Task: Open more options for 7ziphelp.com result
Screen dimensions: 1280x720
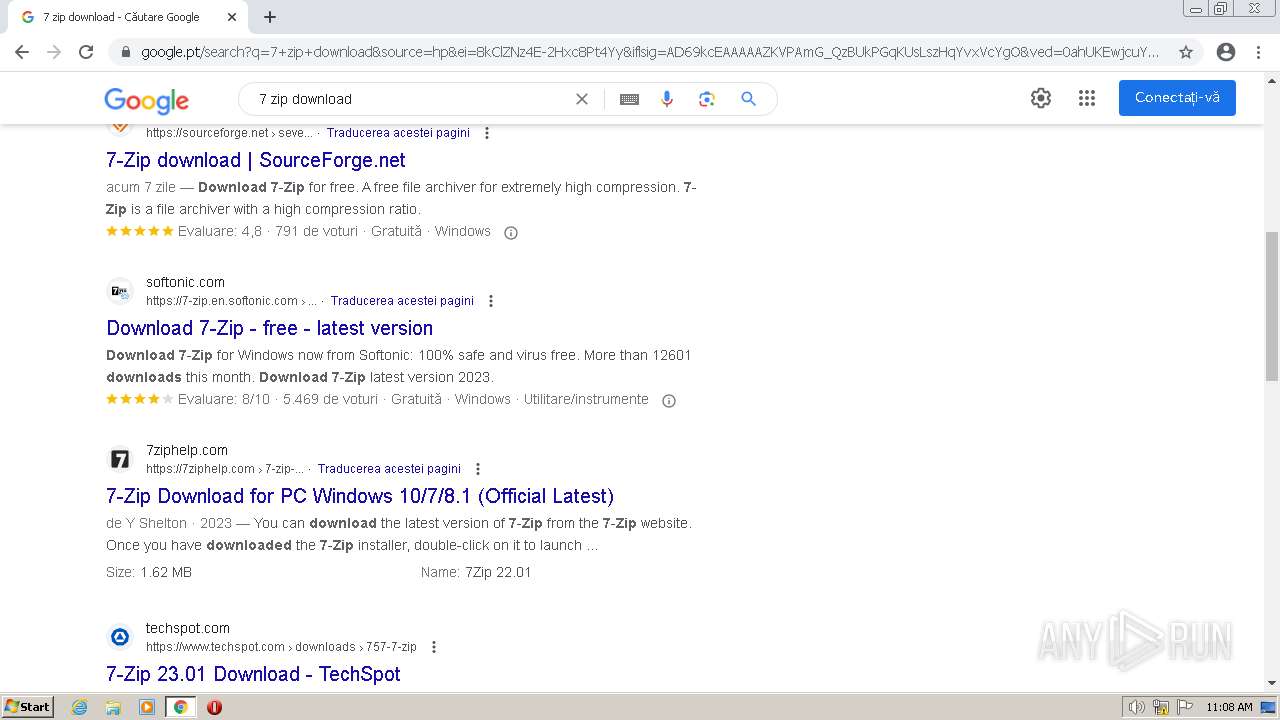Action: point(478,469)
